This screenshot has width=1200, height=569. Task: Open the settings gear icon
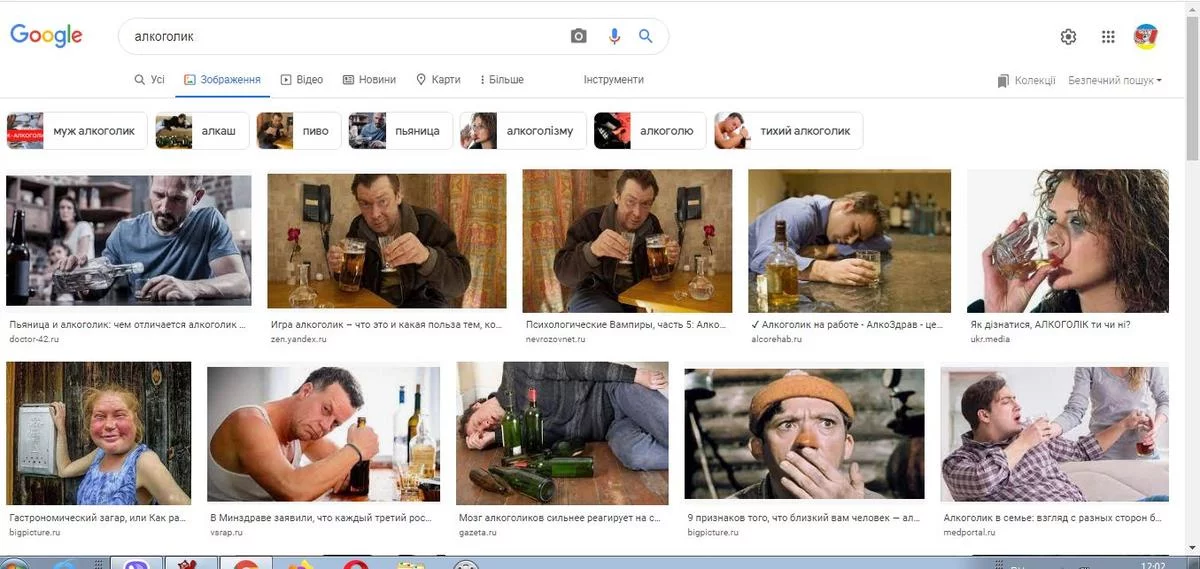pos(1068,37)
